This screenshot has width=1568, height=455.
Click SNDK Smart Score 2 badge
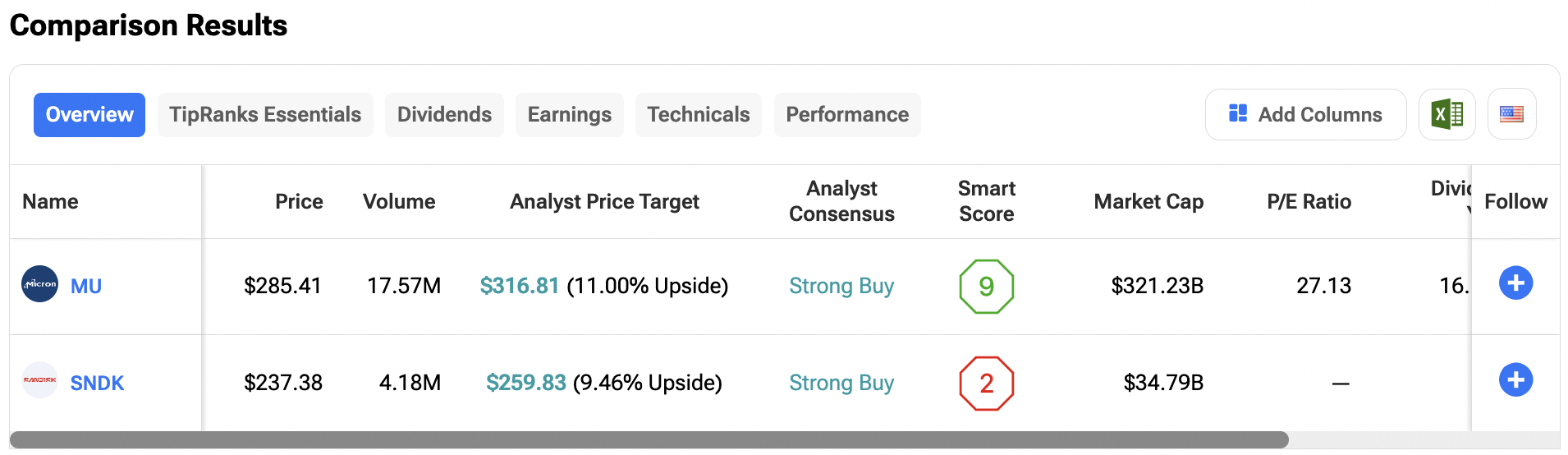click(x=986, y=383)
